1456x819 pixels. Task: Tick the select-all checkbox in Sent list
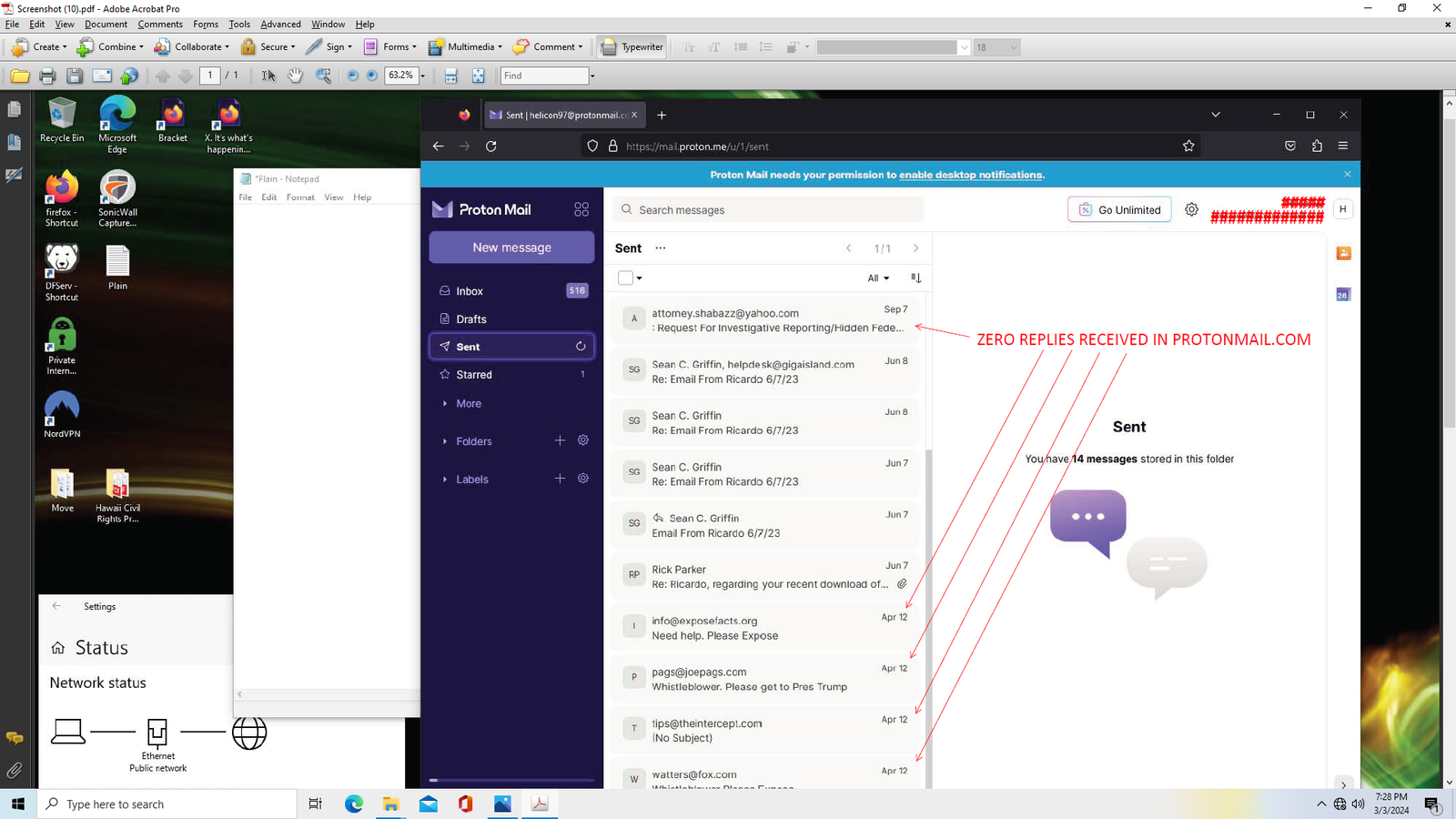(x=625, y=278)
